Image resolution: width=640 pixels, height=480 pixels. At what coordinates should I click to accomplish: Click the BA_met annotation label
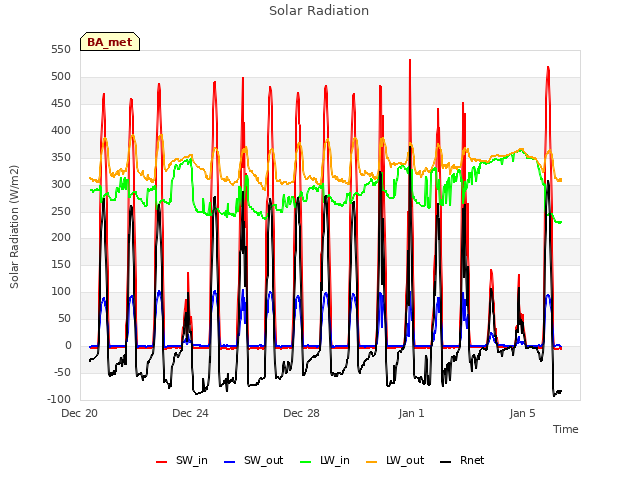(110, 42)
